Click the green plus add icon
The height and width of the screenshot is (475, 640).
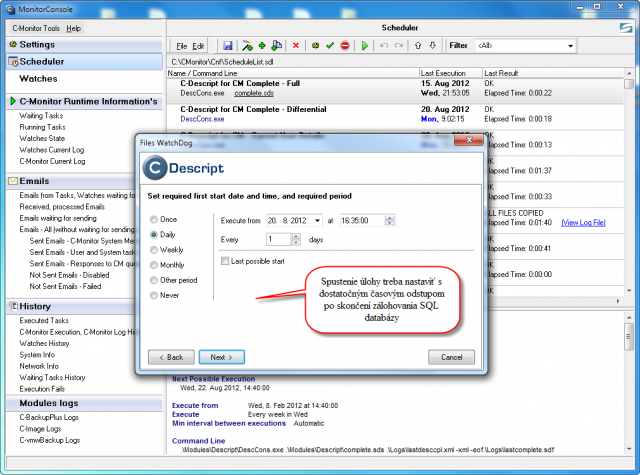[262, 46]
